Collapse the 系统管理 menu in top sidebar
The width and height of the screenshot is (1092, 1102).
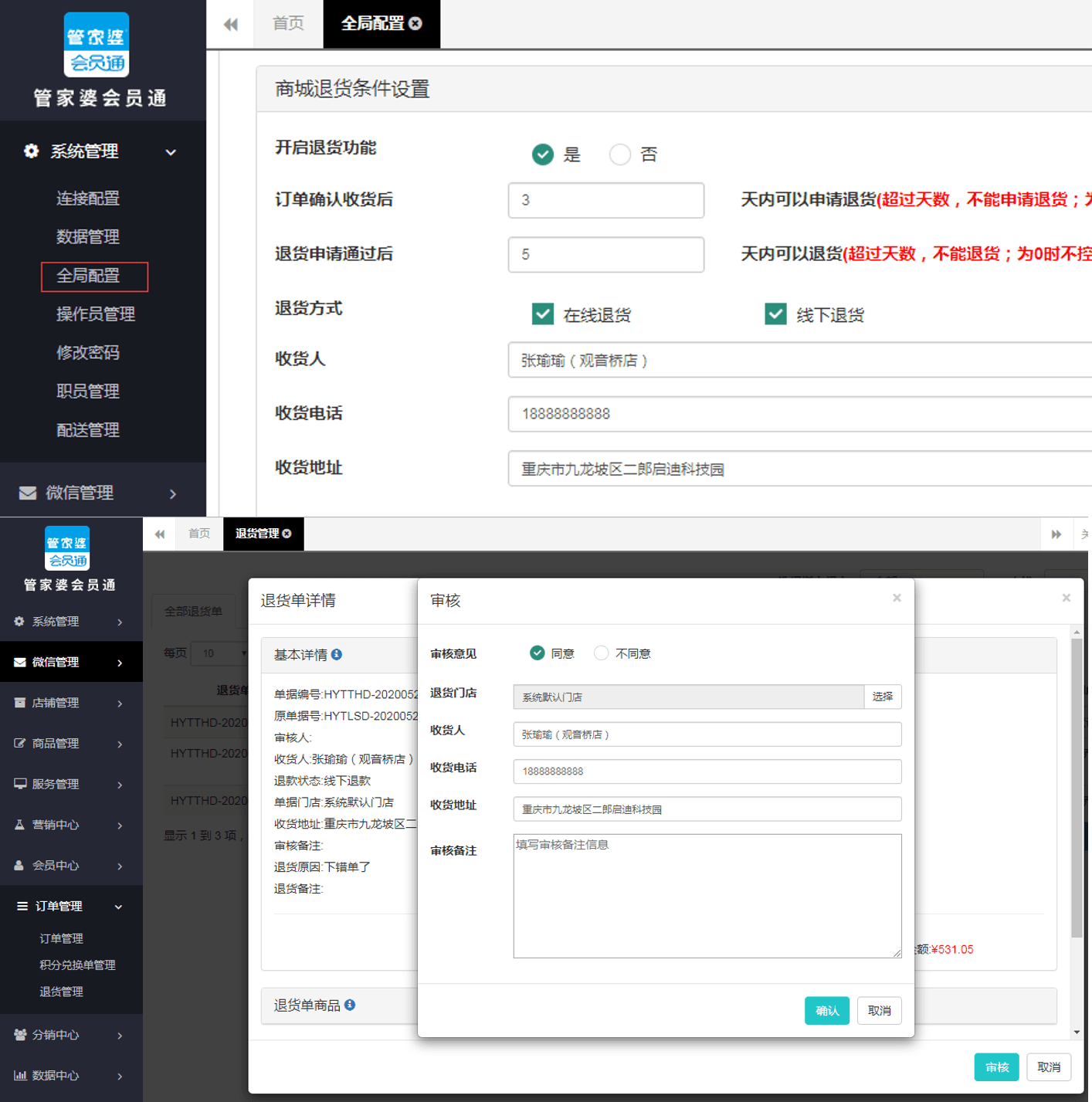(171, 152)
